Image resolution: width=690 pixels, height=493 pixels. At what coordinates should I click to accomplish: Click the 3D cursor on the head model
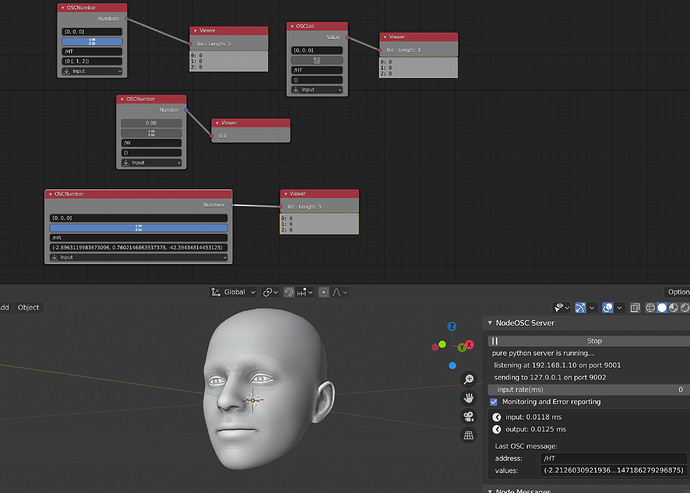pos(253,400)
